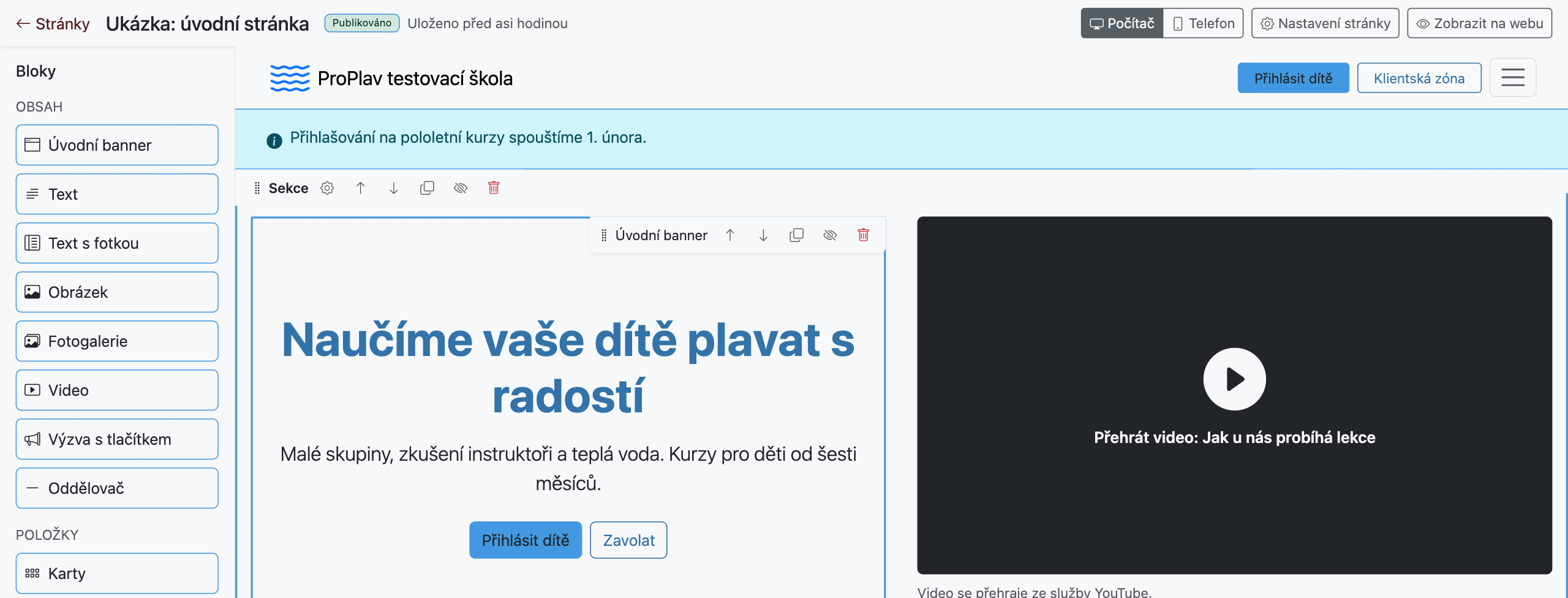Screen dimensions: 1568x598
Task: Switch preview to Telefon
Action: 1204,23
